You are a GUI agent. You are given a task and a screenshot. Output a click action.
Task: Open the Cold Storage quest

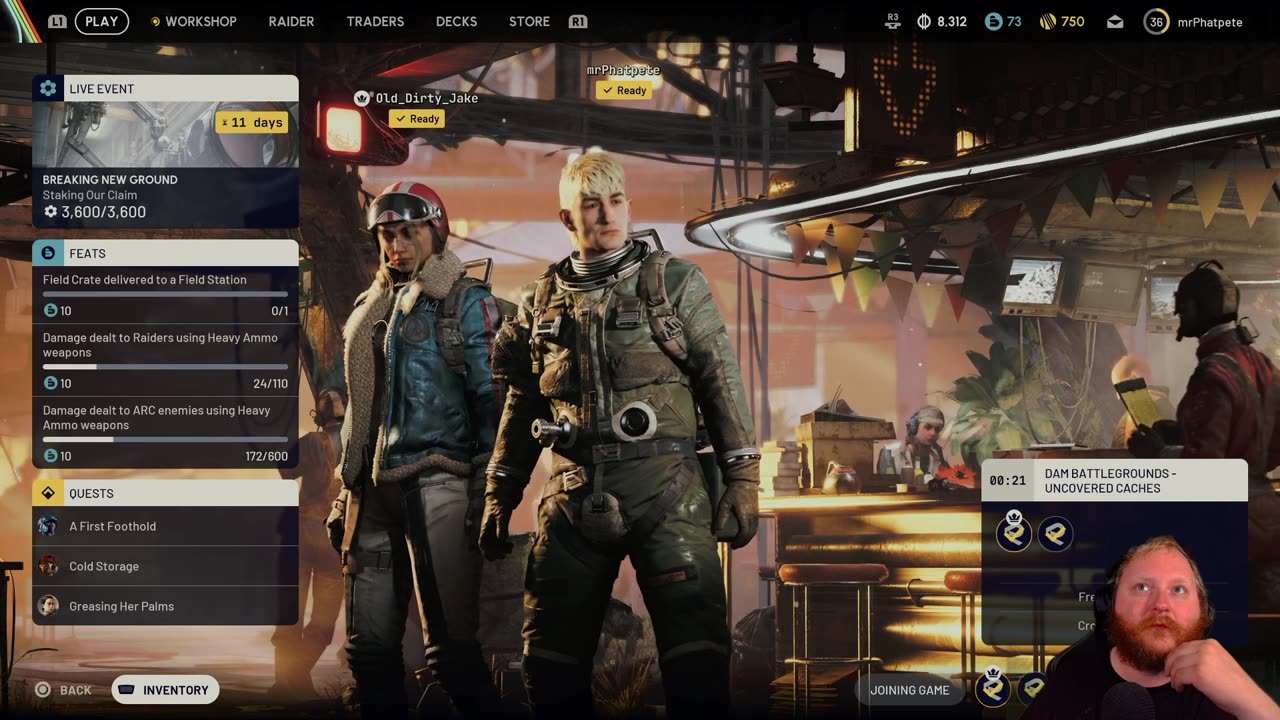(165, 566)
